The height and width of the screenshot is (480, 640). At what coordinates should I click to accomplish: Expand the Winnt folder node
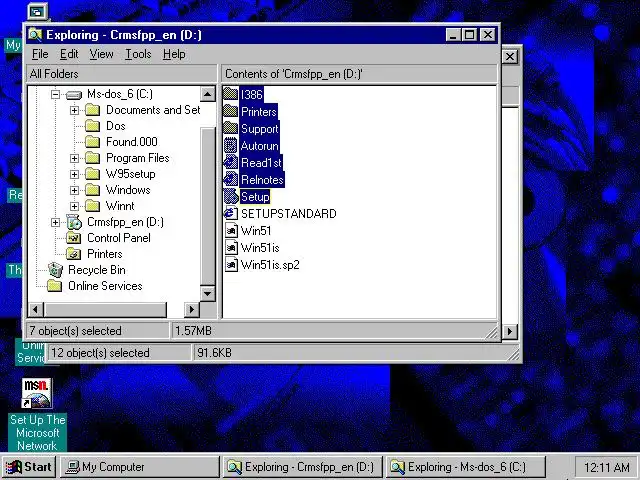74,206
